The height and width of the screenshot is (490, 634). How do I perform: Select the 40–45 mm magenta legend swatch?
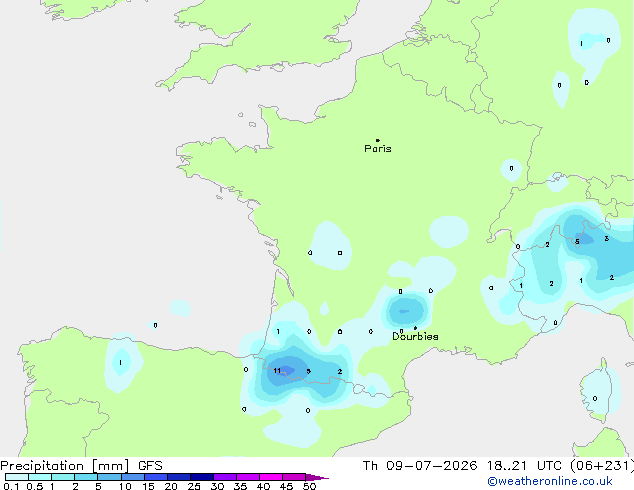click(x=271, y=477)
